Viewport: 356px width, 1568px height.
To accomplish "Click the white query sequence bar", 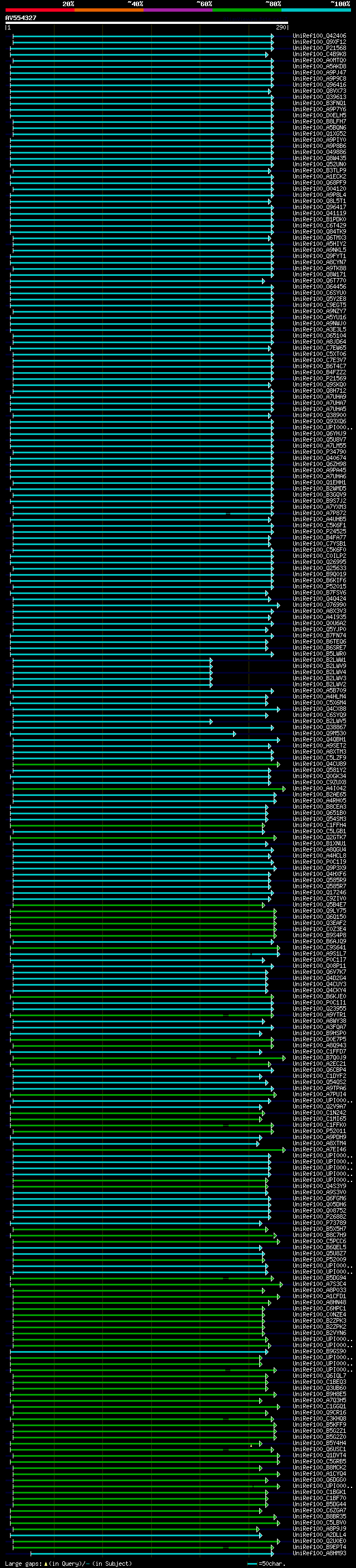I will tap(147, 23).
